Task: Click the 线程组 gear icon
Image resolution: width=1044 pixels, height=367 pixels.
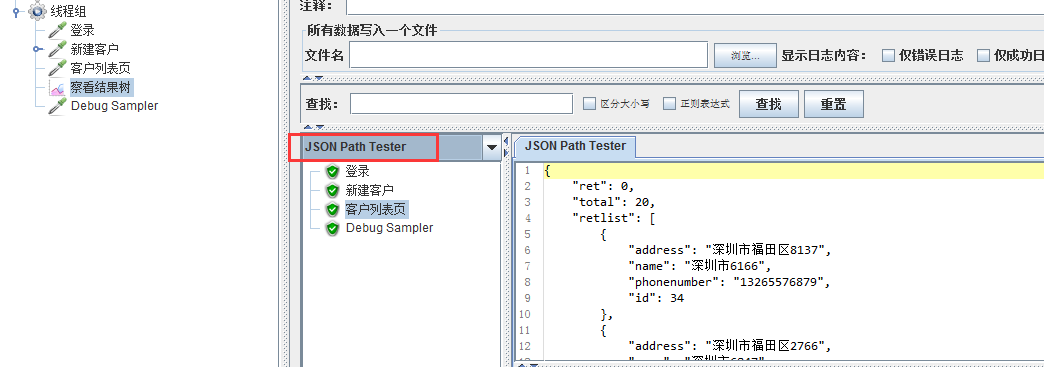Action: click(37, 11)
